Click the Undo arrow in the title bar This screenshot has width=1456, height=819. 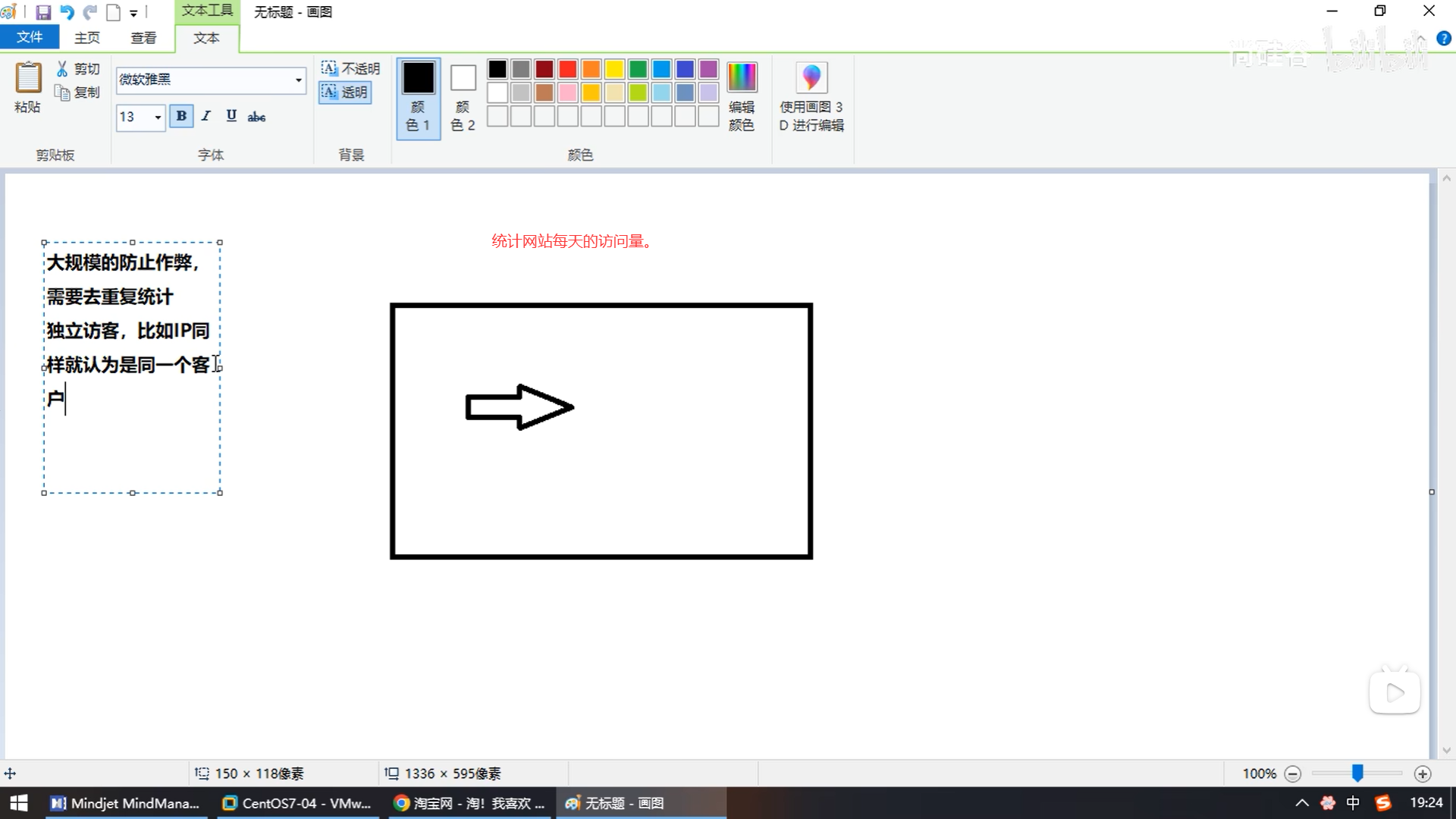coord(67,12)
